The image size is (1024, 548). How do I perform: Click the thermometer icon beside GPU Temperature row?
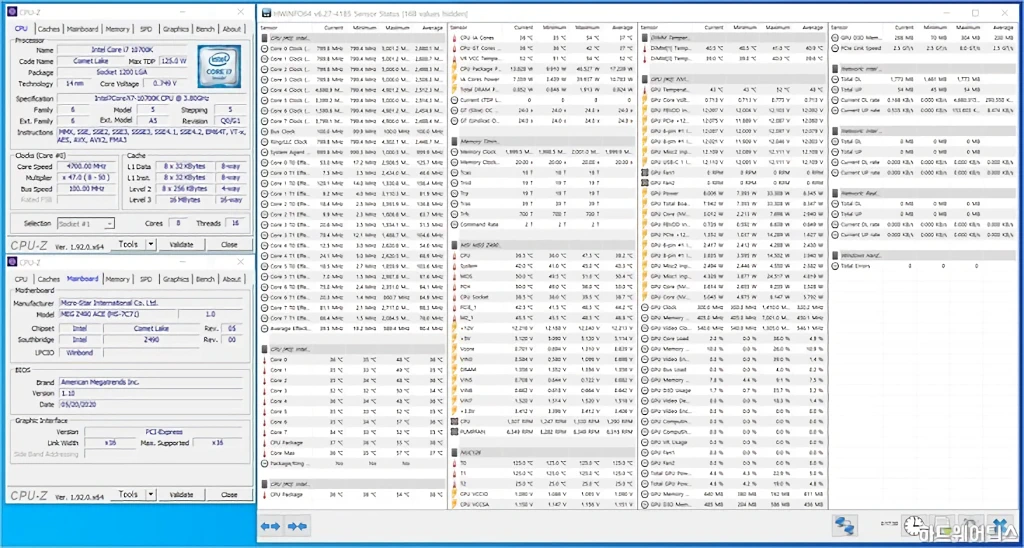(x=645, y=89)
